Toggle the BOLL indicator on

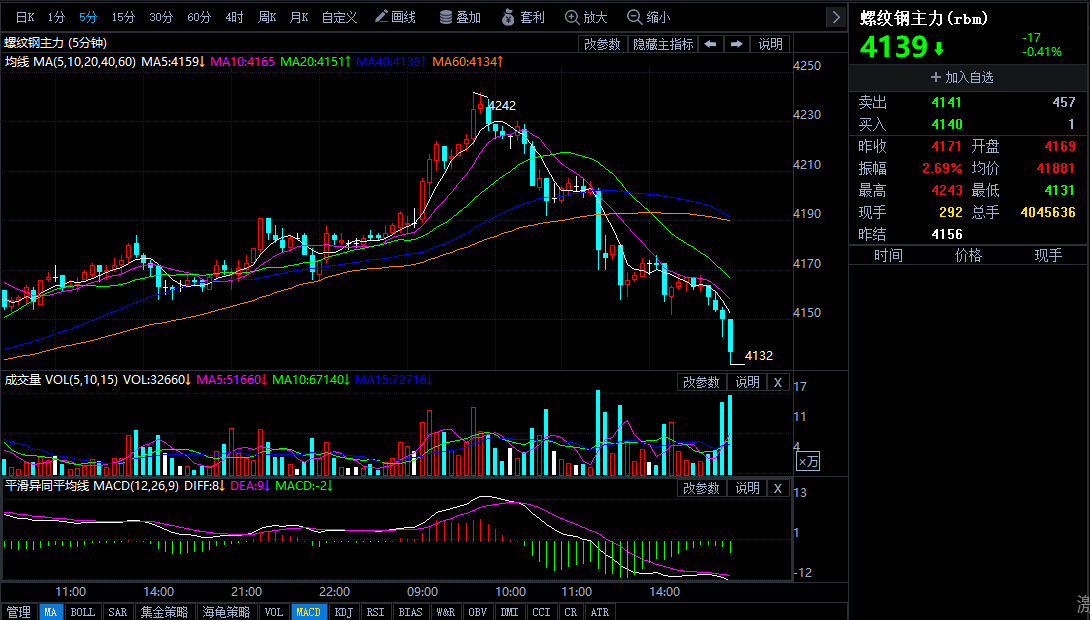pos(82,612)
